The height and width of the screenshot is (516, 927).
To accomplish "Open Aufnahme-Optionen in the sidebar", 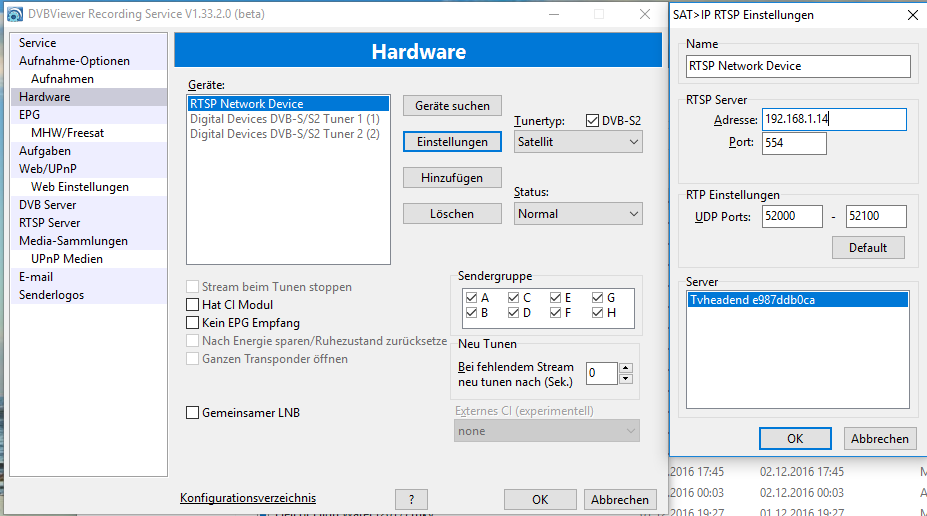I will (x=89, y=61).
